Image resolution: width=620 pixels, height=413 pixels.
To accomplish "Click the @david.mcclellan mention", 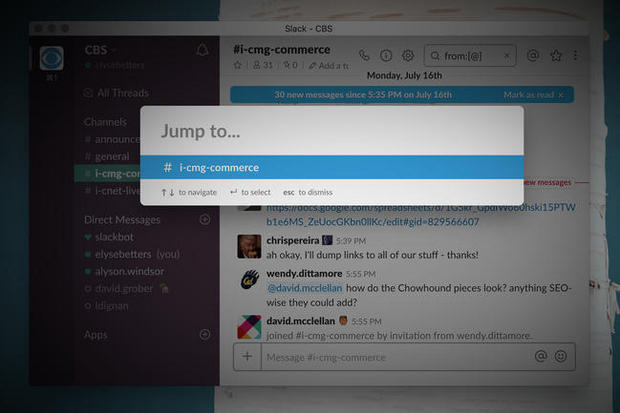I will (x=304, y=288).
